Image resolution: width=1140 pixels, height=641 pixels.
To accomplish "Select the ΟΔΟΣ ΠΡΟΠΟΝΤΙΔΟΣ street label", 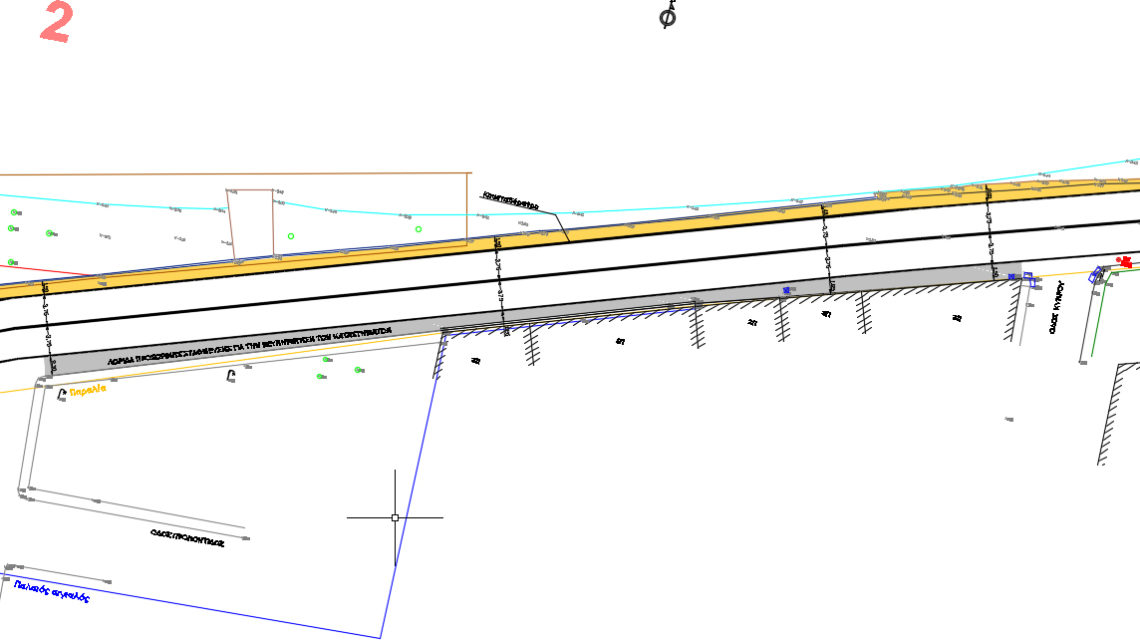I will [187, 536].
